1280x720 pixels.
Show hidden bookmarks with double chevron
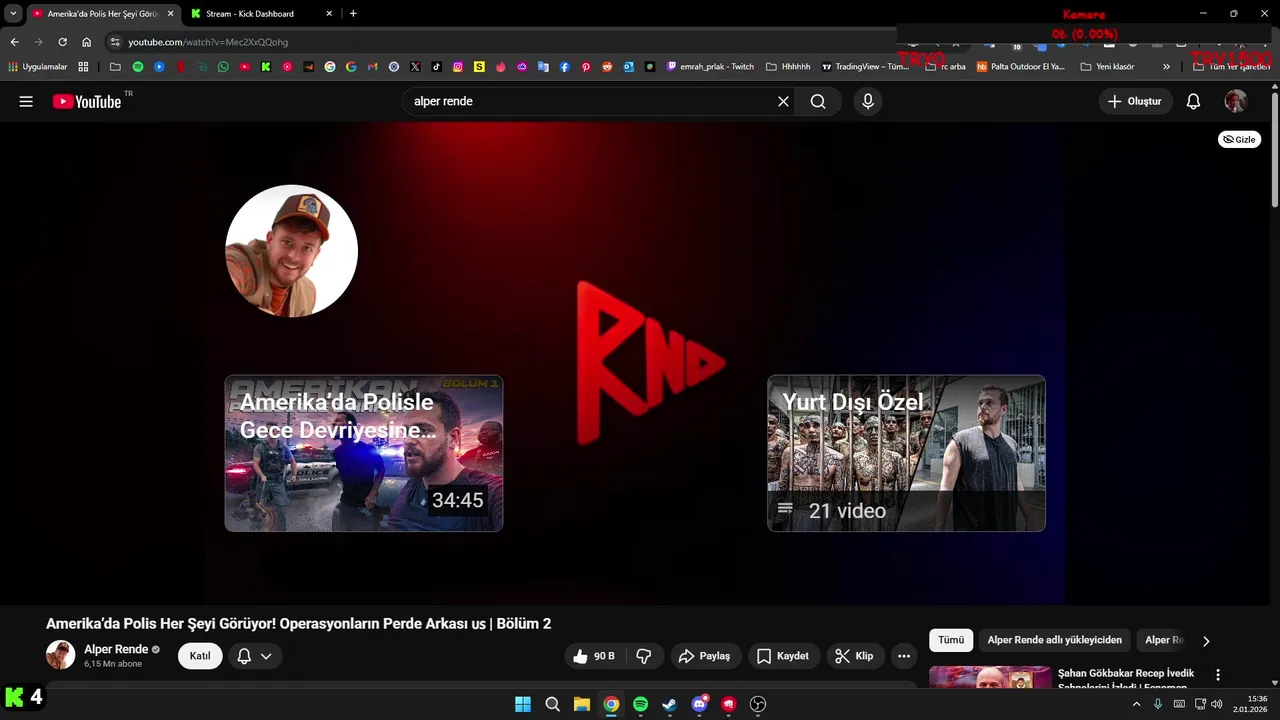(1166, 67)
